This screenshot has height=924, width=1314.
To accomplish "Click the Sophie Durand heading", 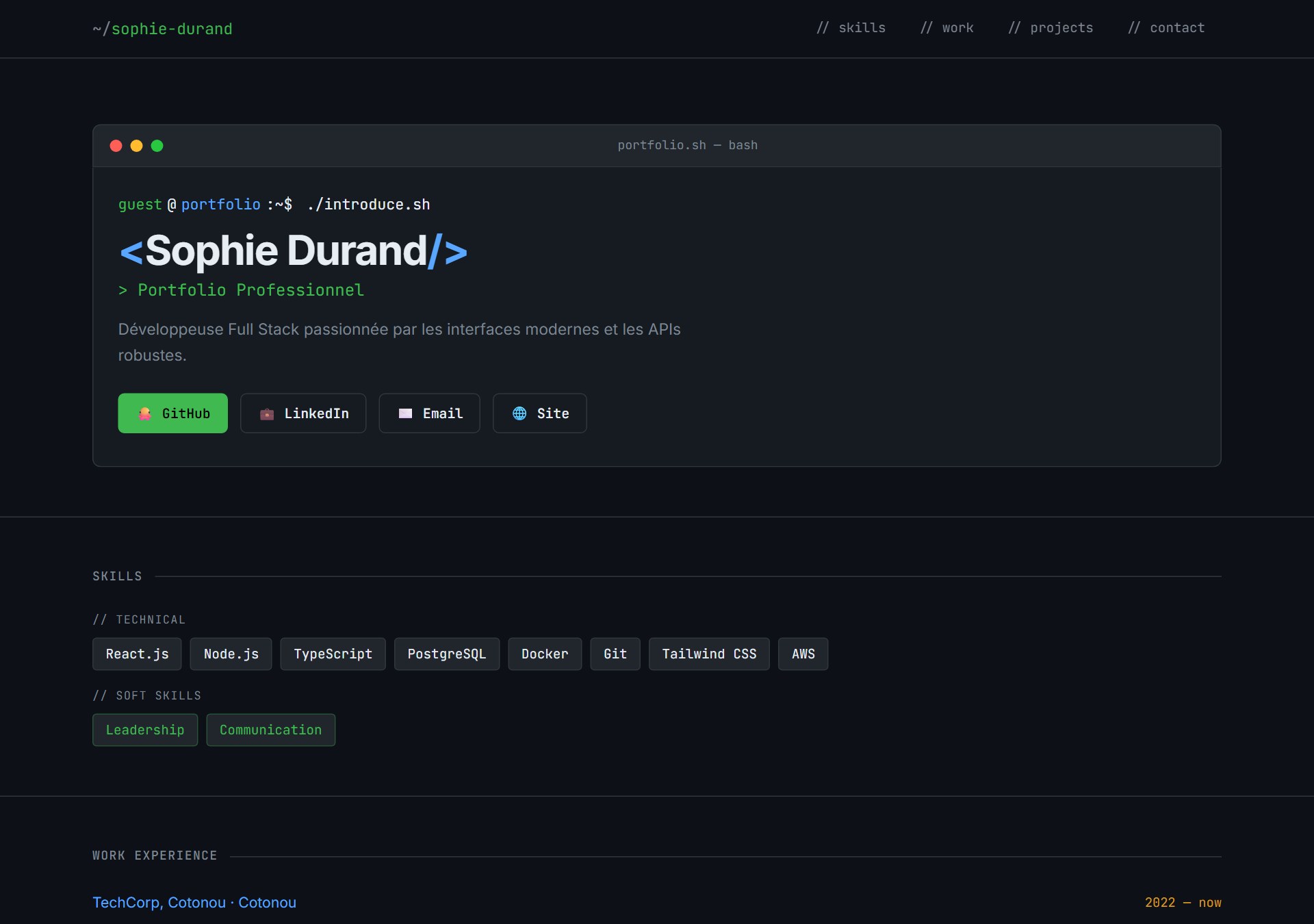I will (293, 251).
